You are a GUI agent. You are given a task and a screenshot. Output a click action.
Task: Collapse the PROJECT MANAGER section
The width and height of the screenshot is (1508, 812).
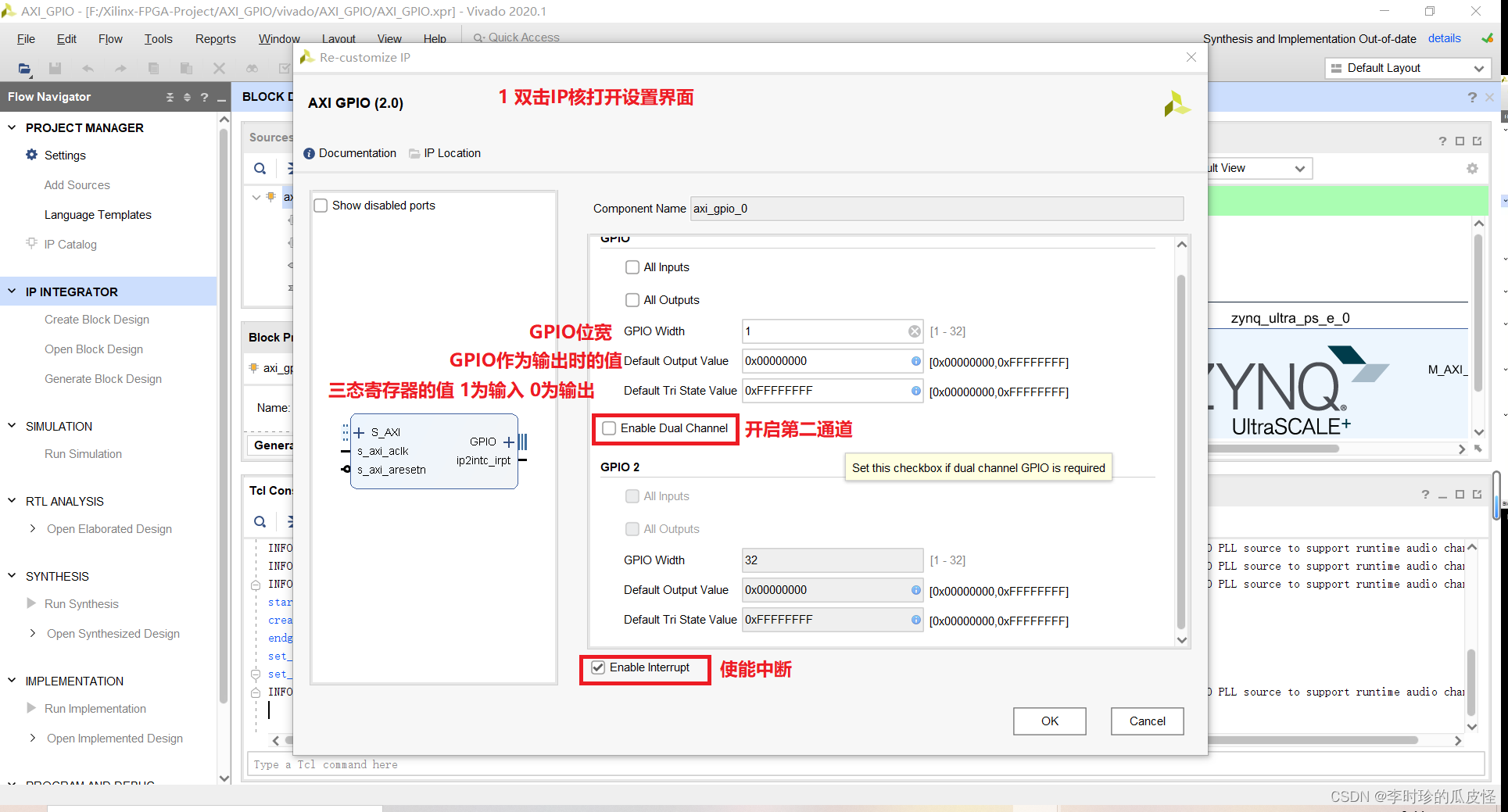[x=12, y=127]
